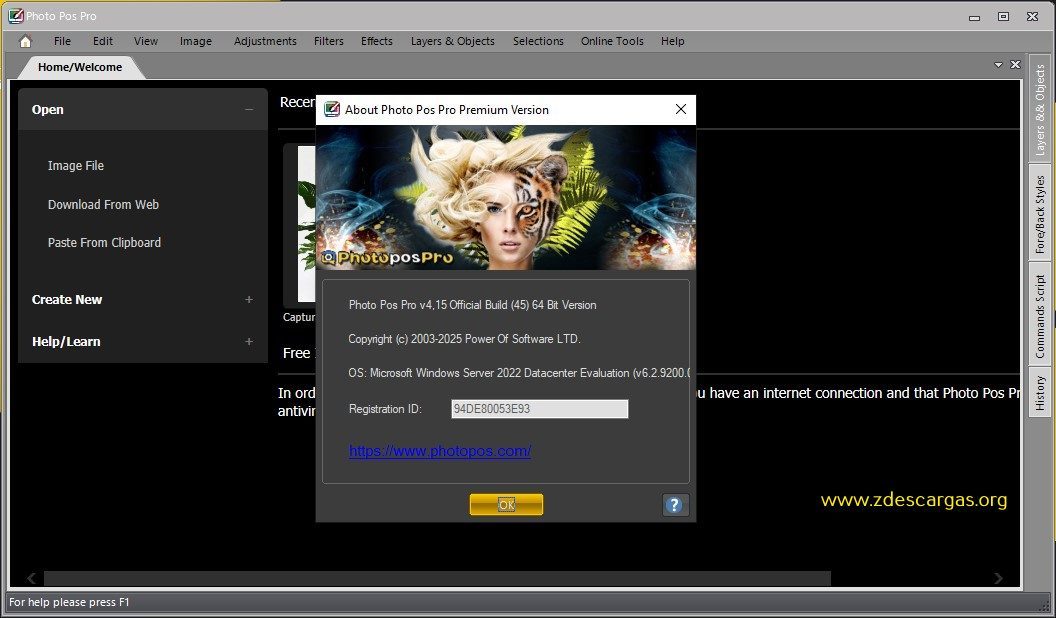Choose Download From Web option

pos(103,205)
